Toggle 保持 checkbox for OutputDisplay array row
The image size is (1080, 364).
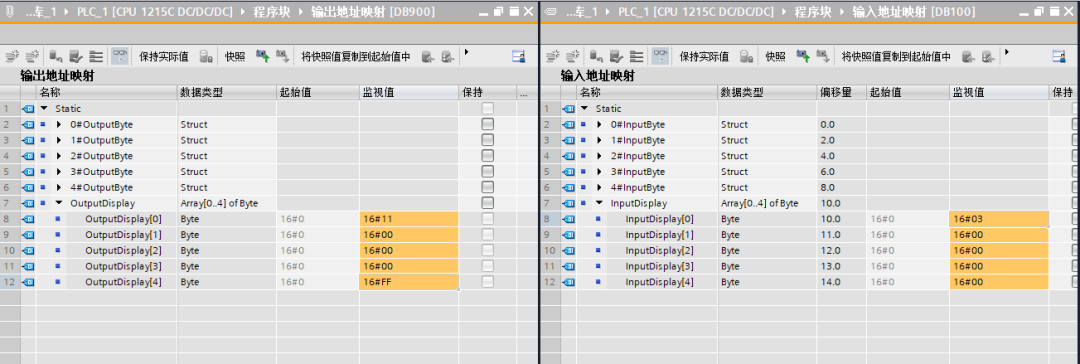point(488,203)
